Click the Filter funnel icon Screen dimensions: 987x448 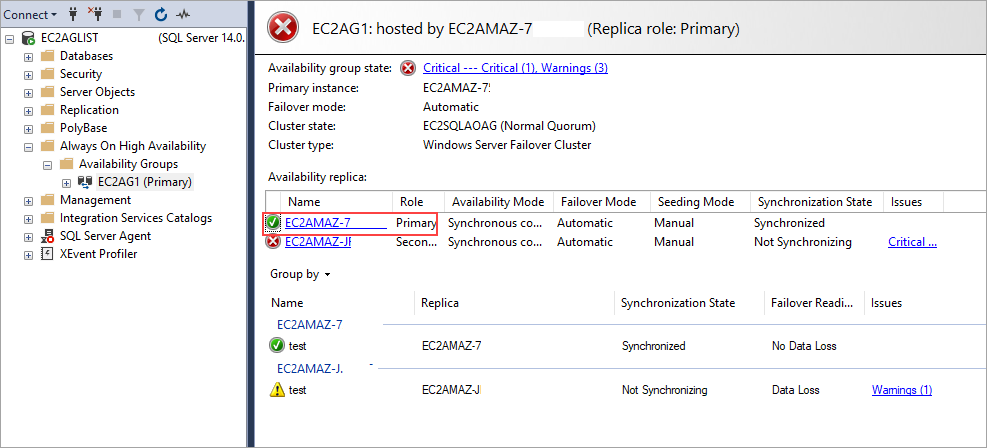tap(139, 15)
